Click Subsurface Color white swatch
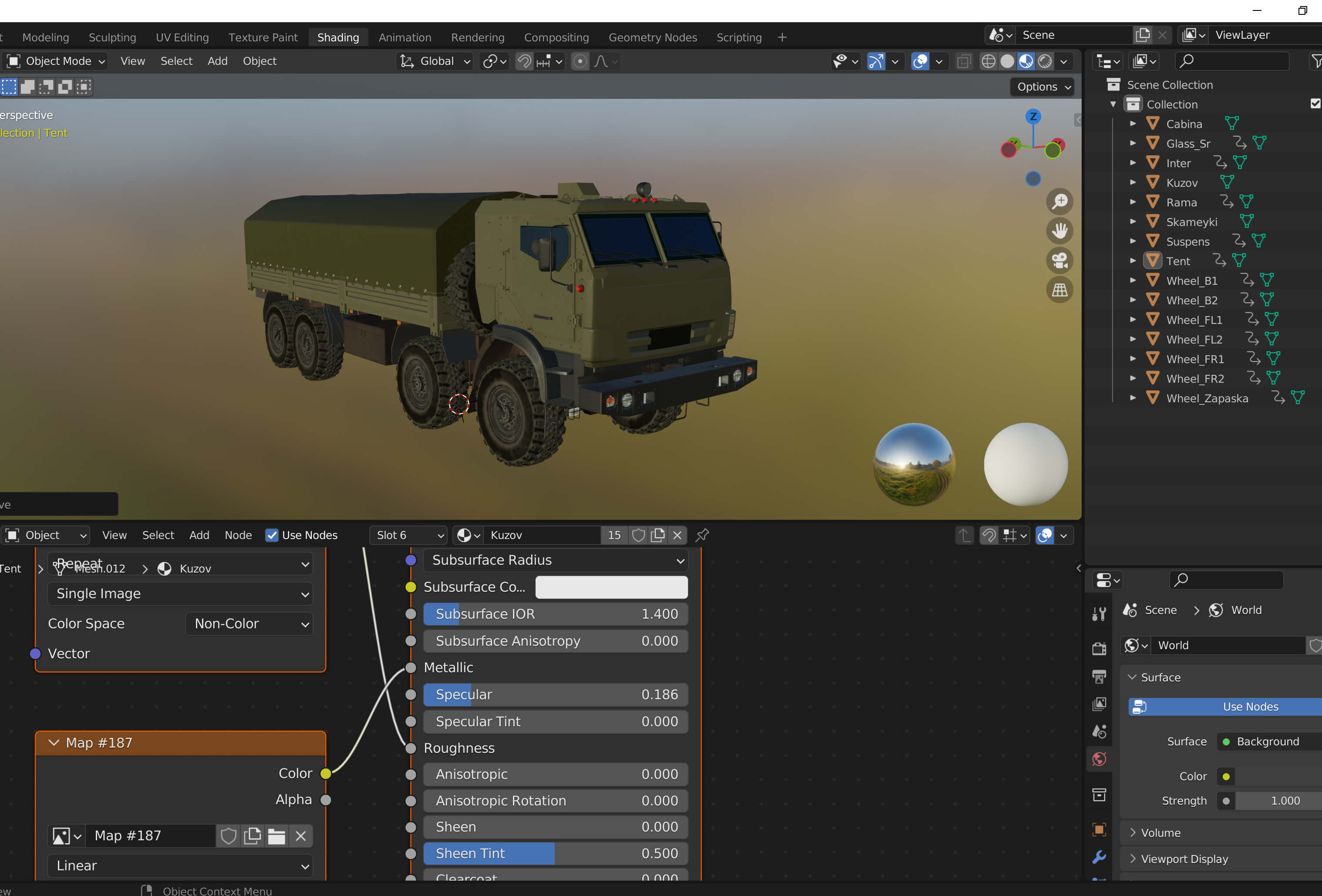This screenshot has height=896, width=1322. pos(611,587)
